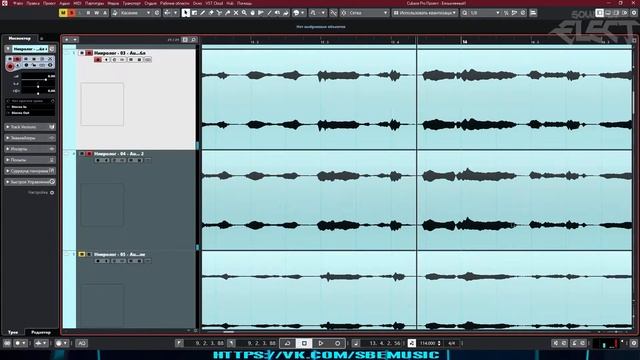Select the Object Selection arrow tool
This screenshot has height=360, width=640.
click(186, 13)
